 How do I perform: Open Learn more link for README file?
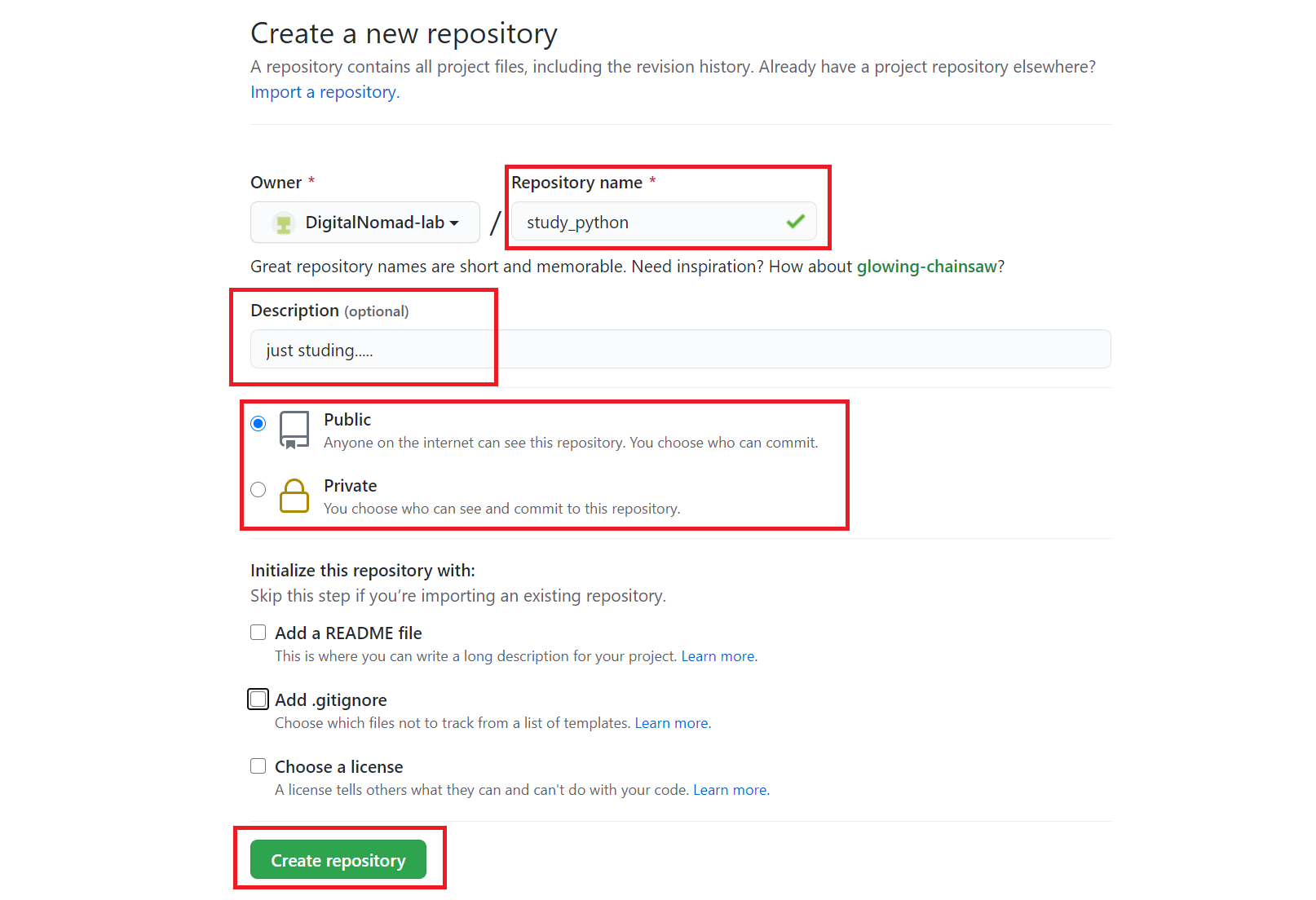[x=718, y=656]
